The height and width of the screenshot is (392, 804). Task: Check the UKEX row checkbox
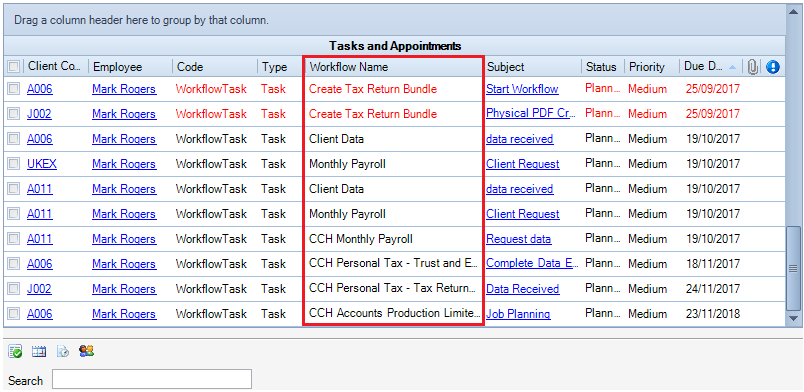click(14, 164)
